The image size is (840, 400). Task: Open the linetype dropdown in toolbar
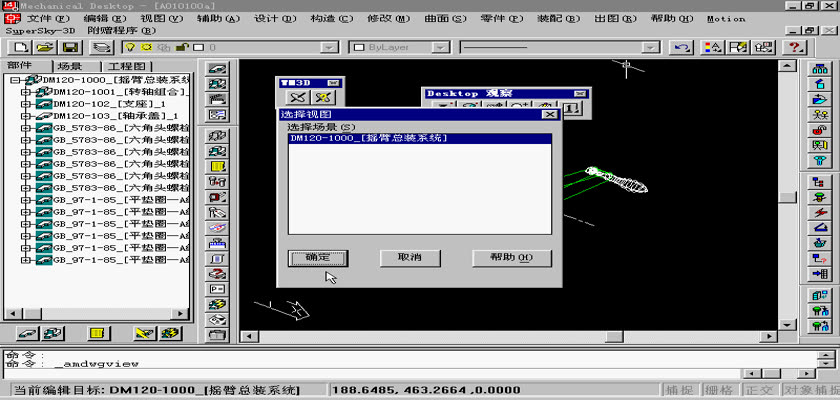pos(652,47)
